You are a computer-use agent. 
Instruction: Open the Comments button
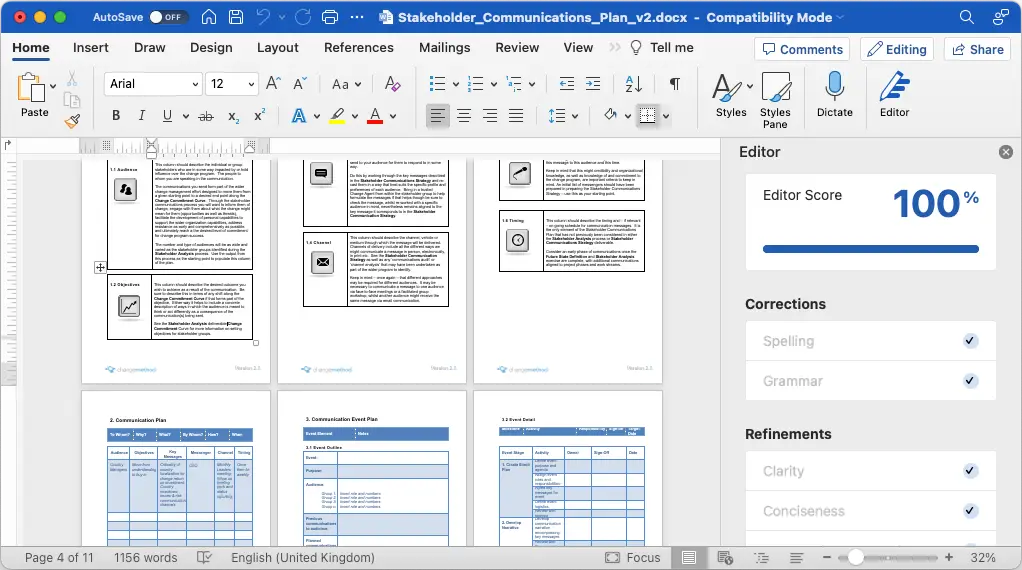802,49
